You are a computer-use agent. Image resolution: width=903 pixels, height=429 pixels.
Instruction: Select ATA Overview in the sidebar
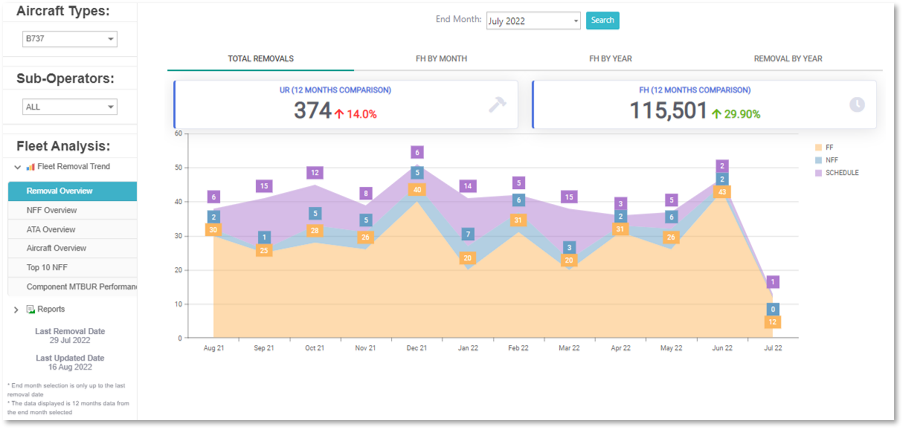(x=50, y=229)
